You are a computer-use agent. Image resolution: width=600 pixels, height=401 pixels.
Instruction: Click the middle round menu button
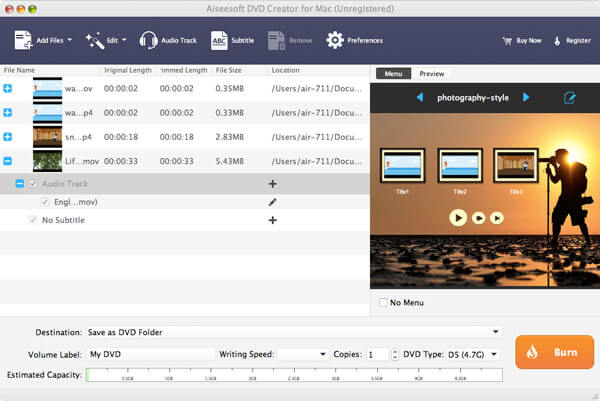pos(479,218)
